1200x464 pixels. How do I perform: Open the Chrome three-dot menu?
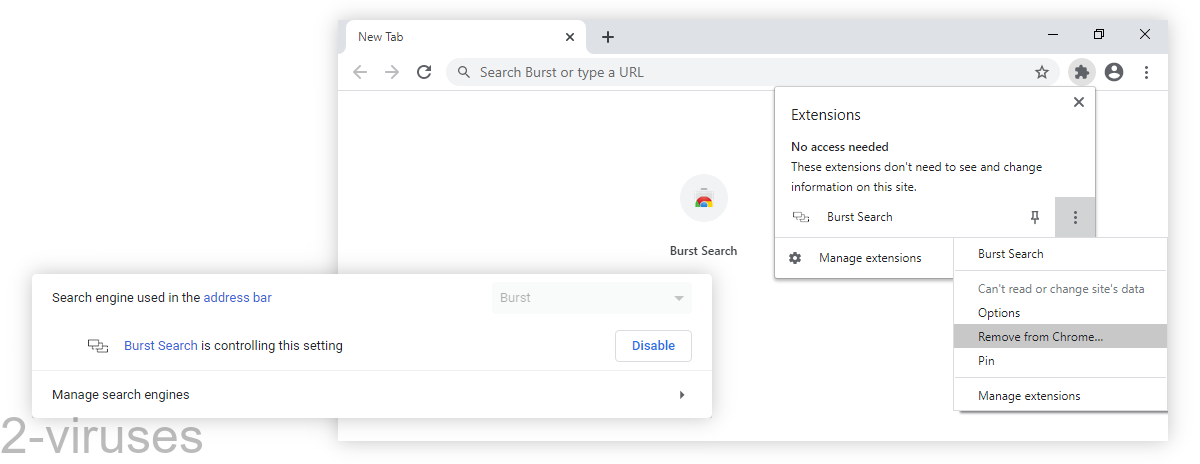[x=1146, y=72]
